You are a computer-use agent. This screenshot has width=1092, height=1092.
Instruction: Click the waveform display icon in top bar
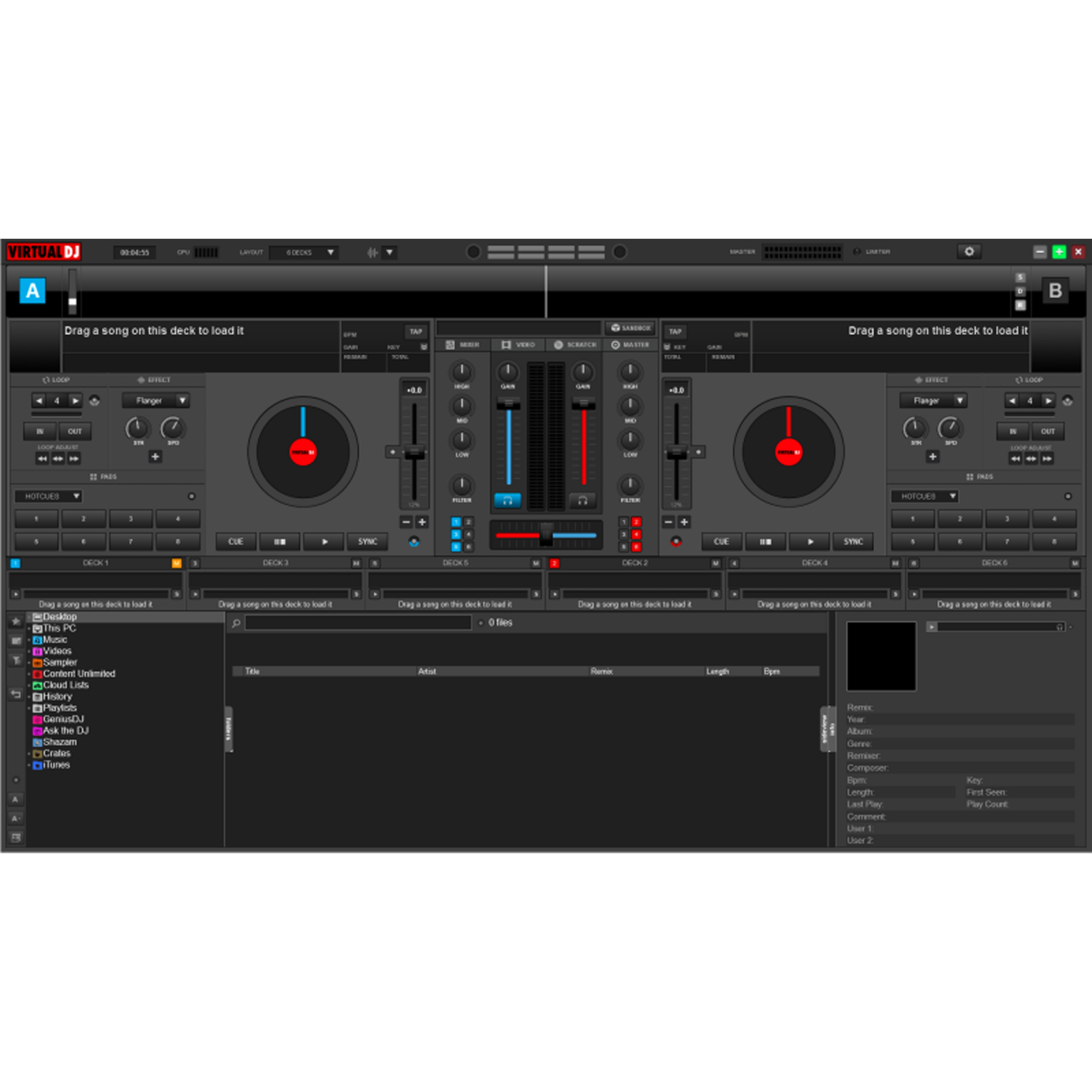coord(372,252)
